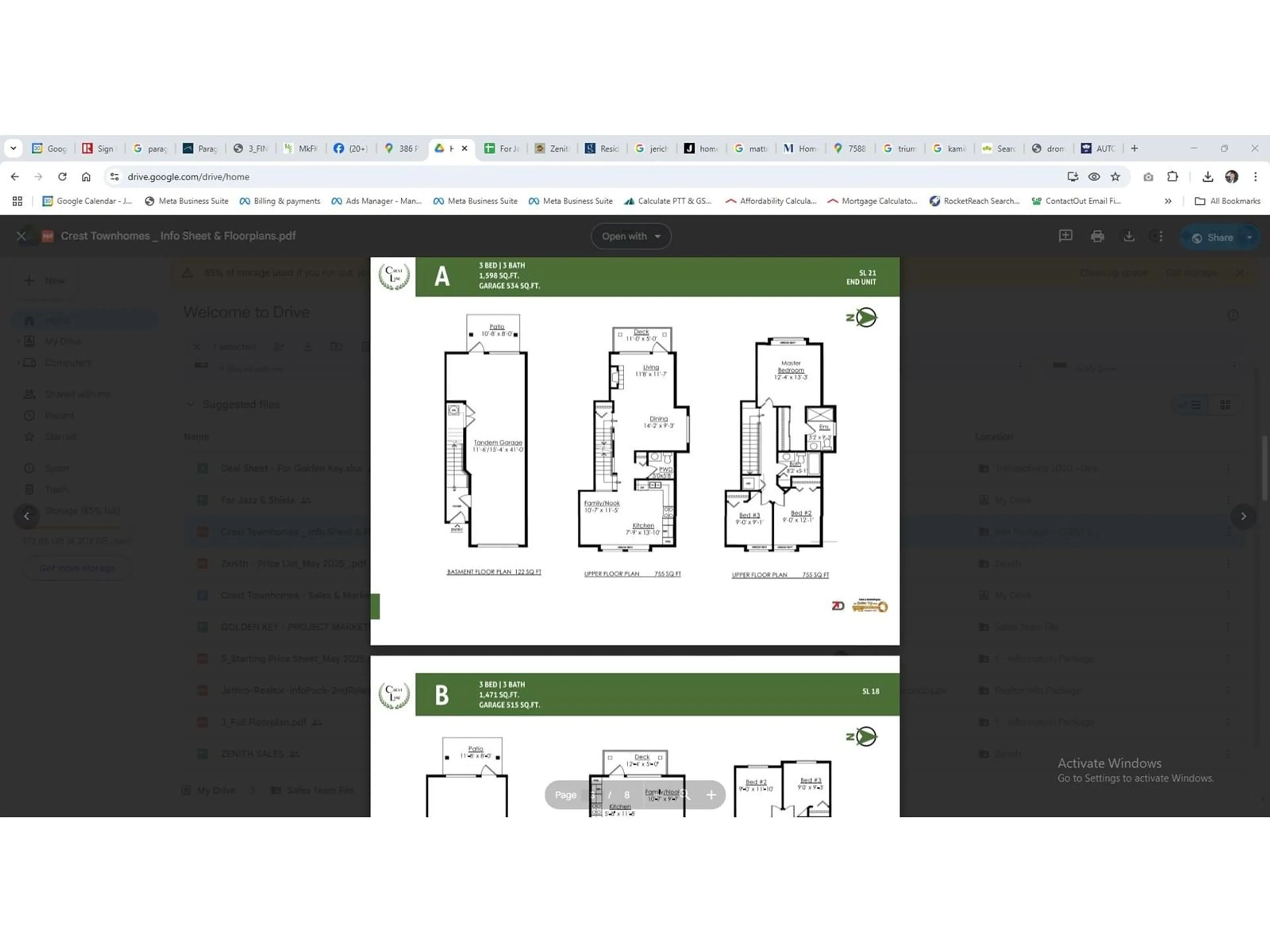Open the 'All Bookmarks' folder
The height and width of the screenshot is (952, 1270).
coord(1227,201)
